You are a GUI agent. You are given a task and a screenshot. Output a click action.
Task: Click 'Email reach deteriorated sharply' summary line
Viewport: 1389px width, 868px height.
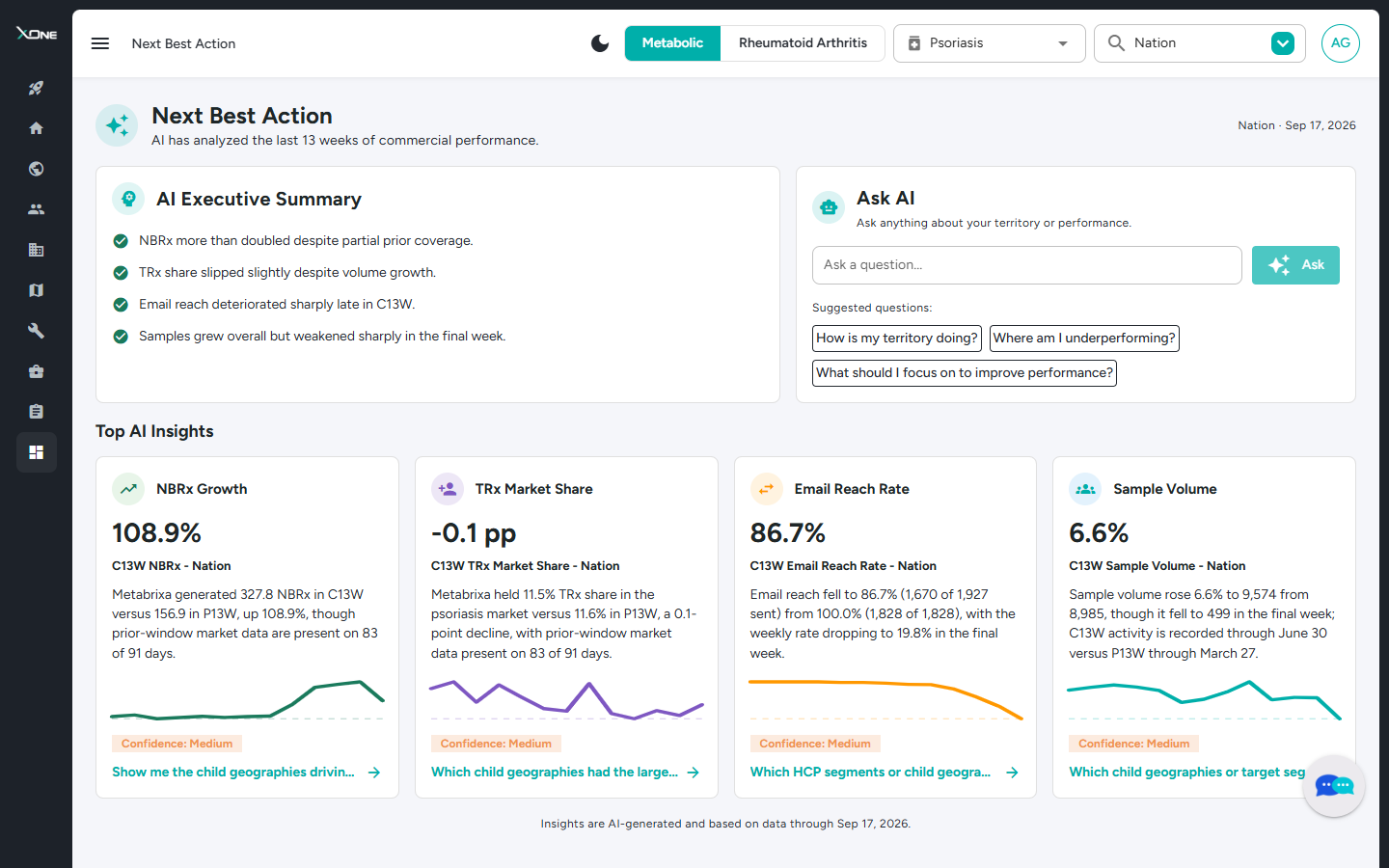pyautogui.click(x=277, y=305)
